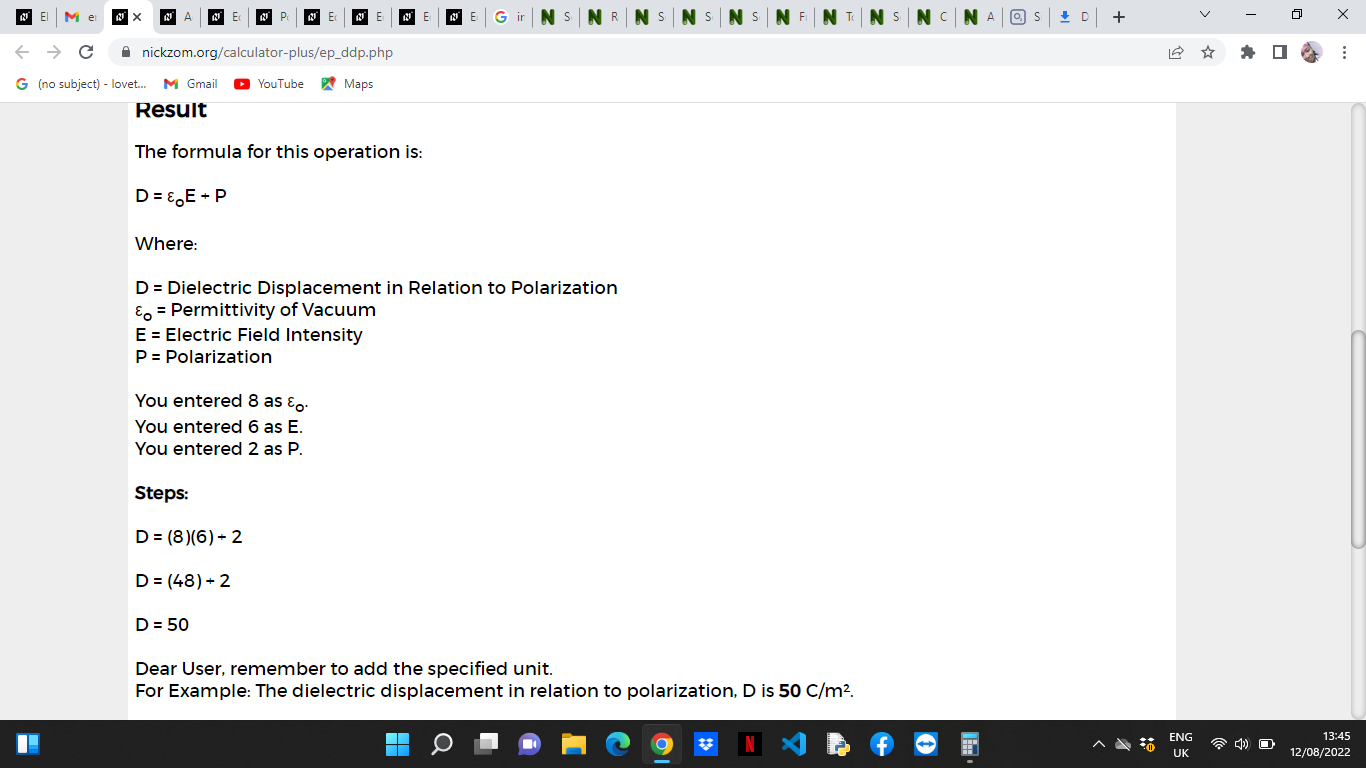This screenshot has height=768, width=1366.
Task: Bookmark this page with the star icon
Action: coord(1208,52)
